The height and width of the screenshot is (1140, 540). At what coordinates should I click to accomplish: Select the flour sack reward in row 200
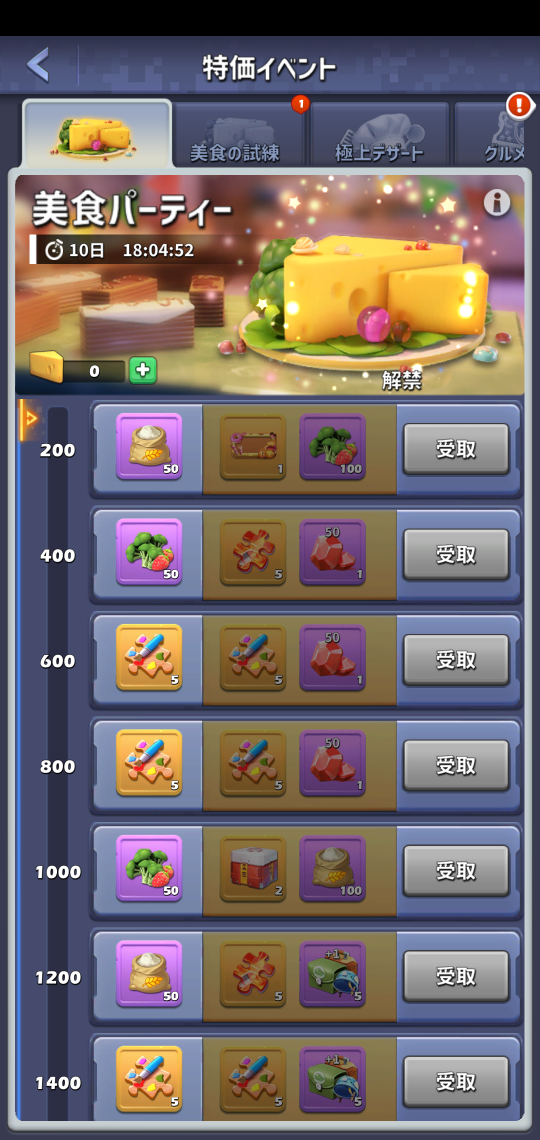(x=149, y=446)
